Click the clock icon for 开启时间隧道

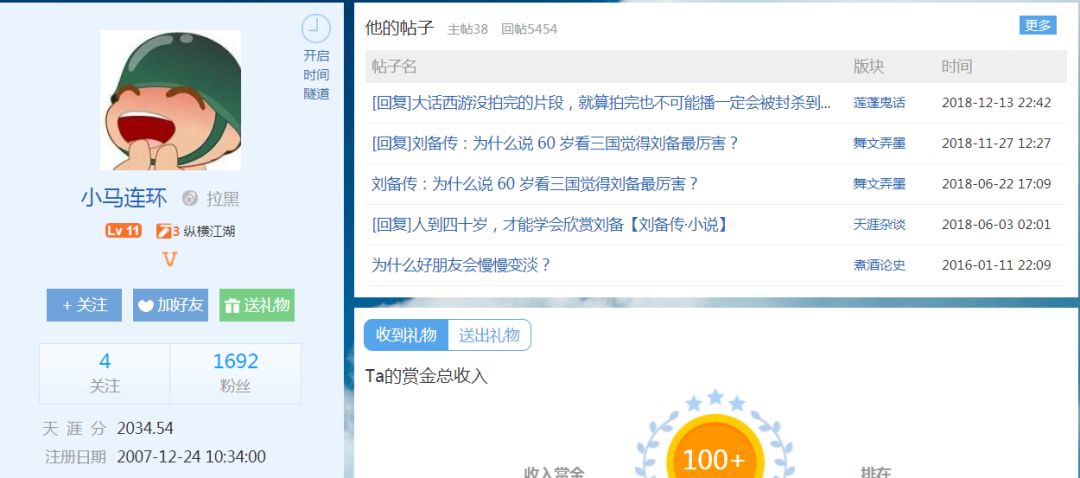coord(316,28)
